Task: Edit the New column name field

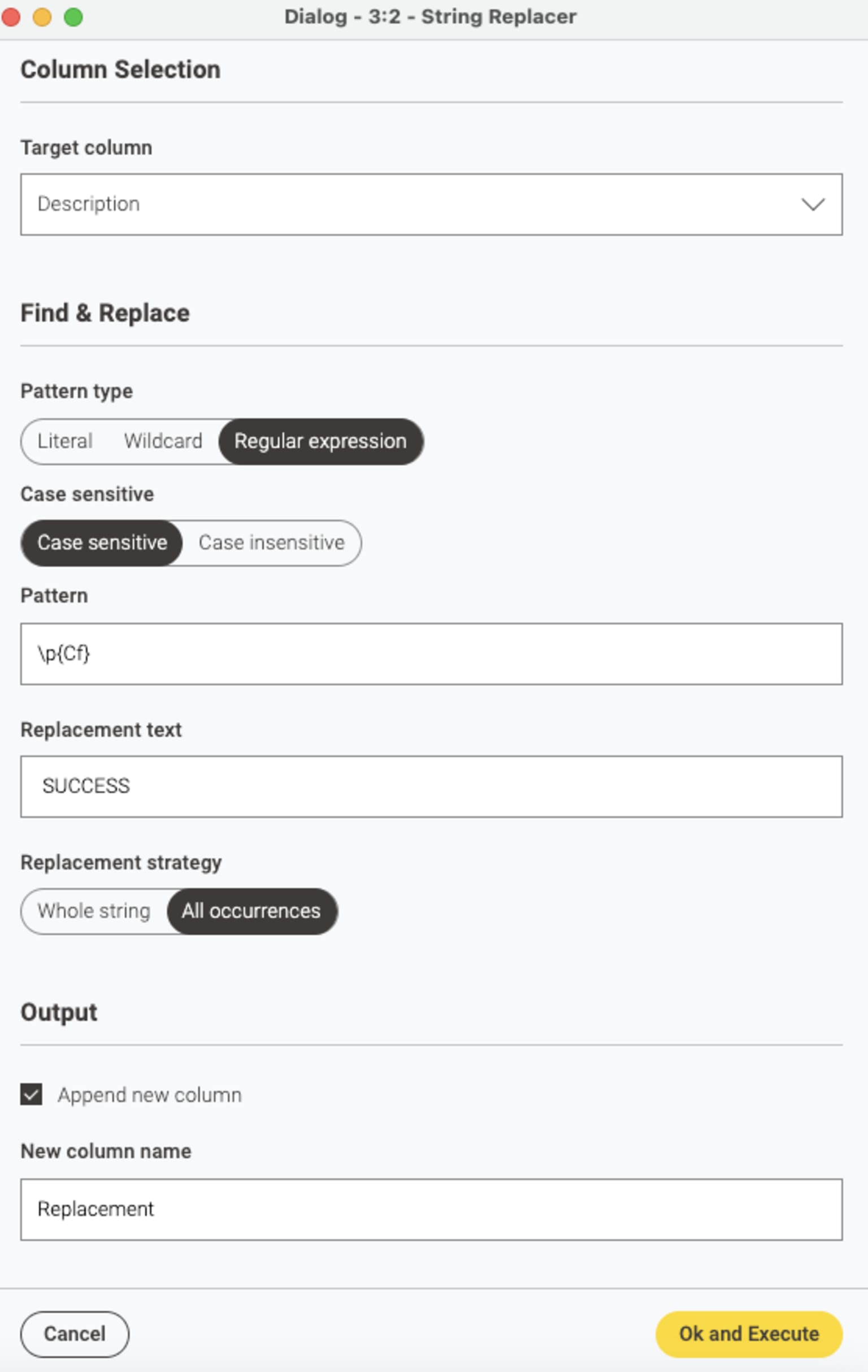Action: [431, 1209]
